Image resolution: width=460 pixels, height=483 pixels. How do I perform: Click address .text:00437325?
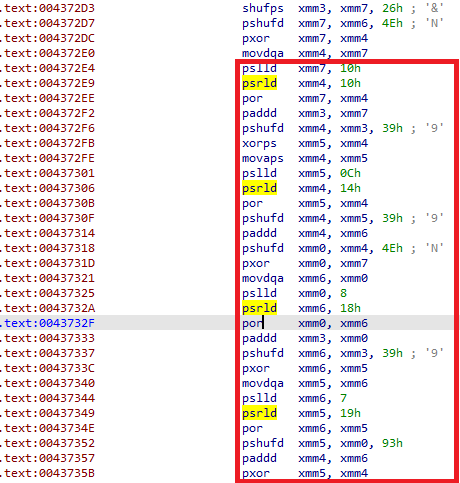coord(47,293)
